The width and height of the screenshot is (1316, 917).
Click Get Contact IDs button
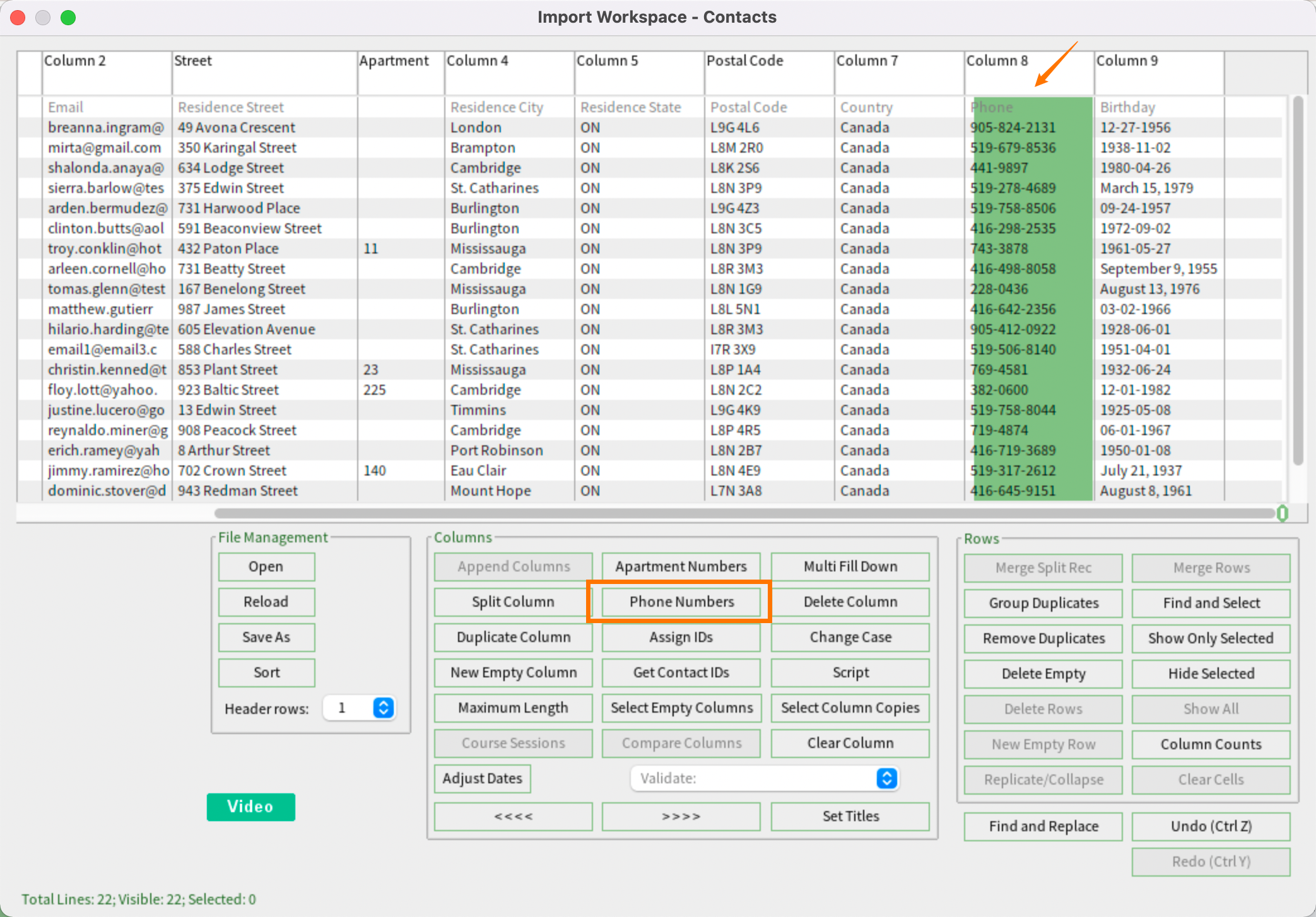(681, 672)
